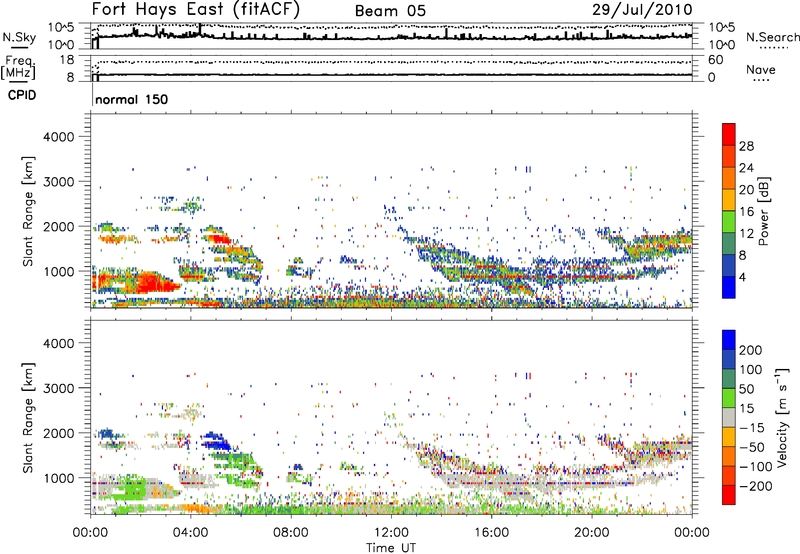Click the dark blue velocity patch near 05:00
This screenshot has height=554, width=800.
[217, 440]
